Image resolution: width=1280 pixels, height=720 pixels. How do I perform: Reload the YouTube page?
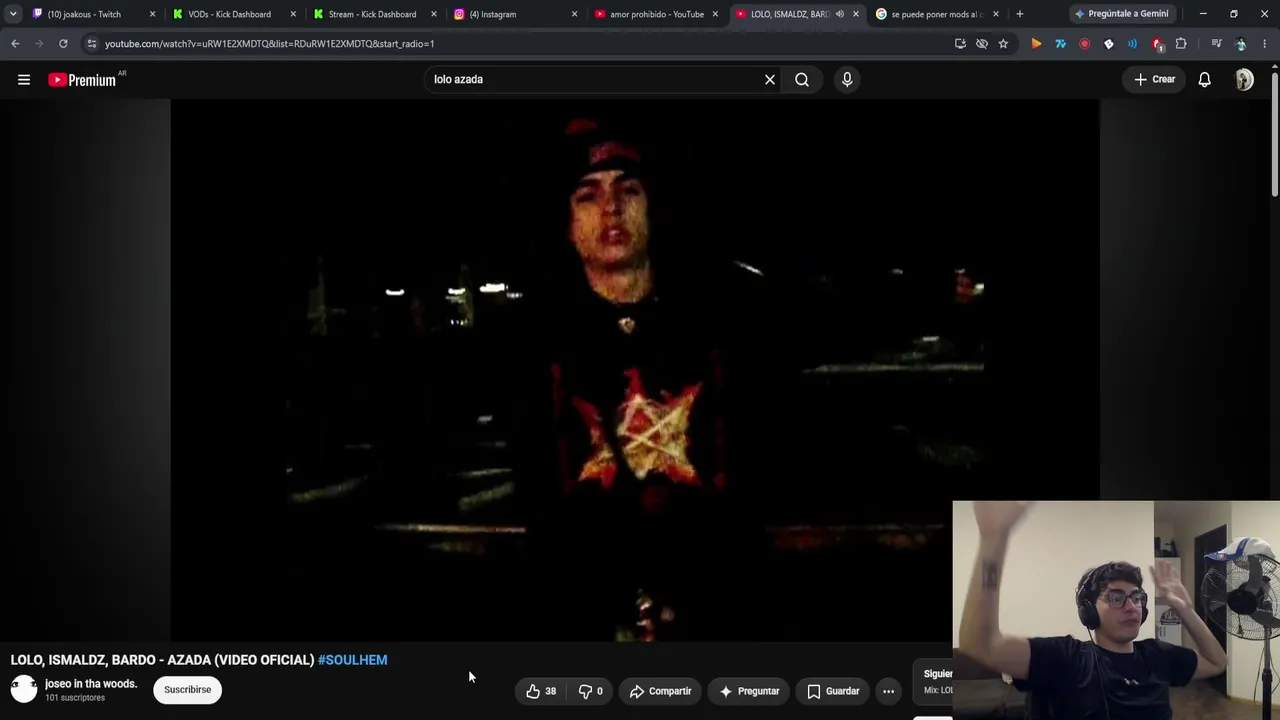pos(63,44)
